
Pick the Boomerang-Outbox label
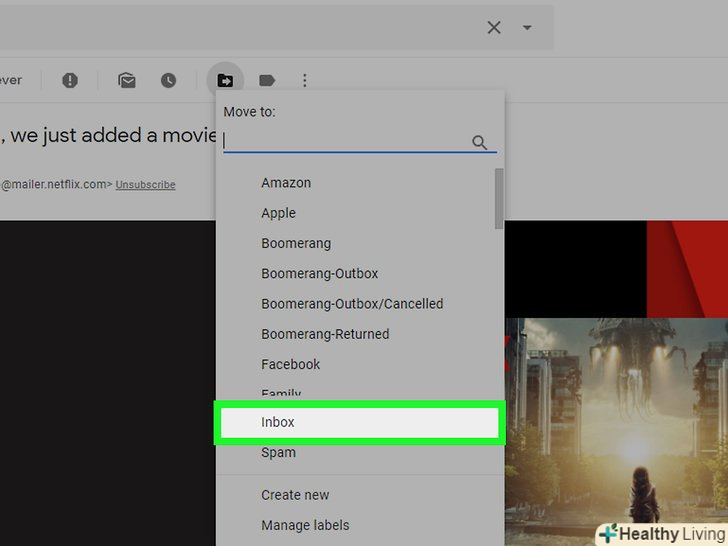pyautogui.click(x=319, y=273)
